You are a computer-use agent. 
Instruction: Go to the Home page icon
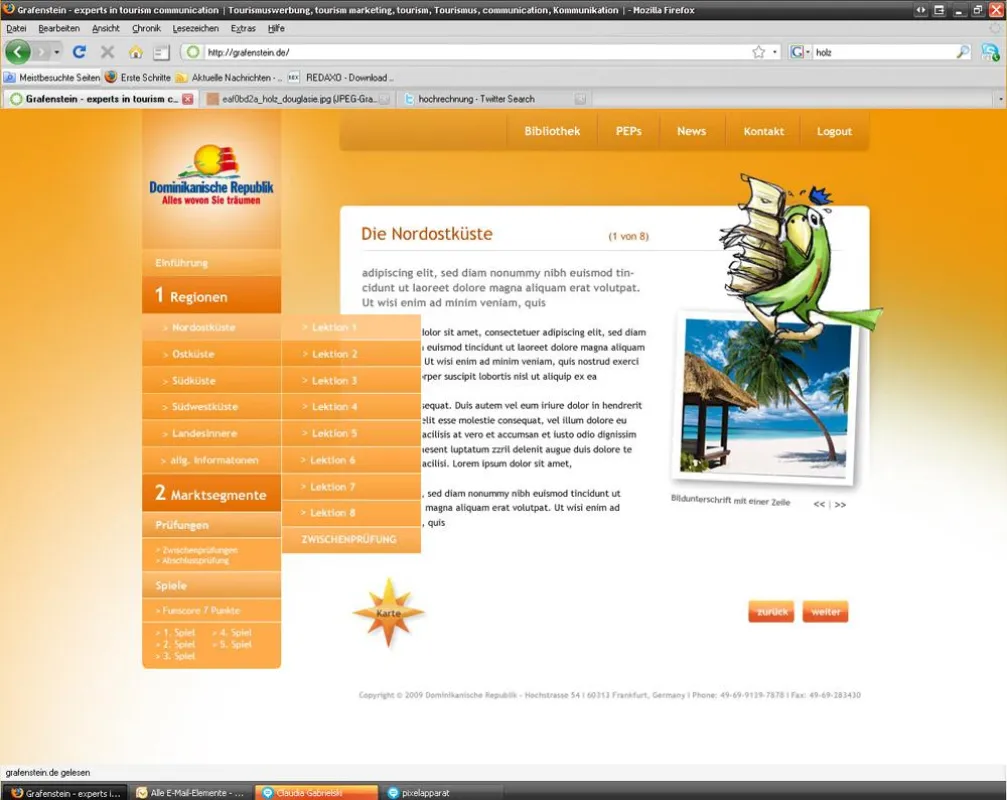[x=136, y=52]
